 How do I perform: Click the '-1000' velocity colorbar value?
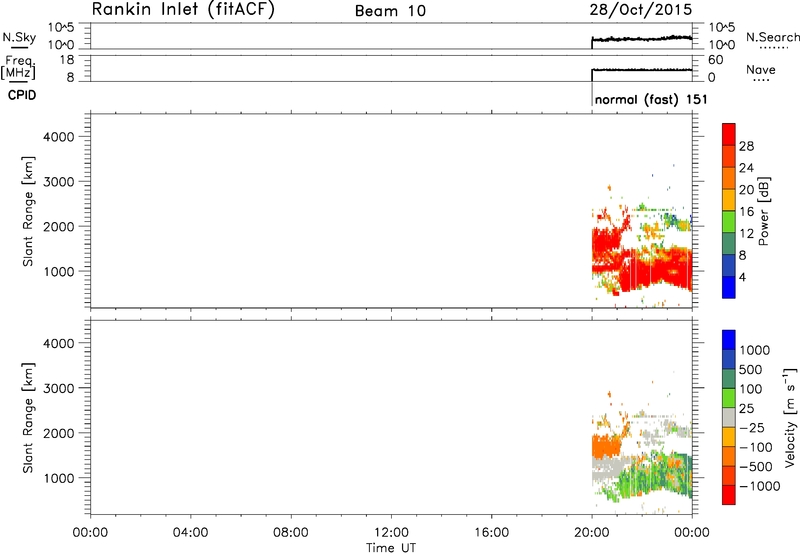[x=759, y=486]
